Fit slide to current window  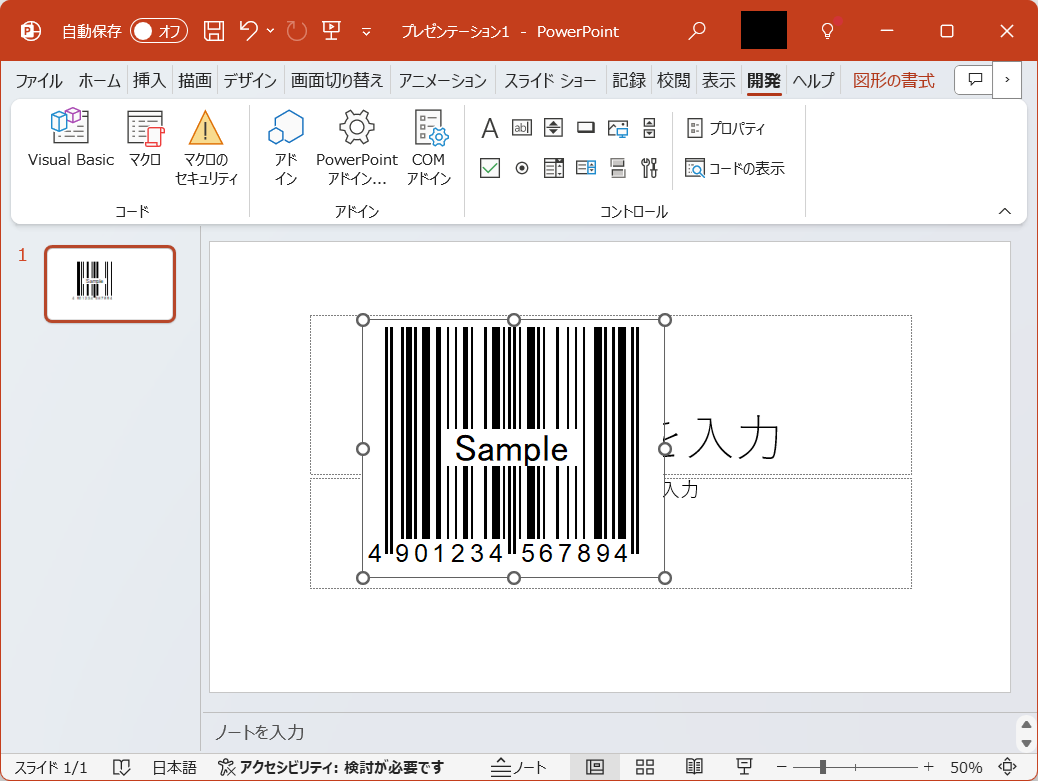coord(1008,767)
